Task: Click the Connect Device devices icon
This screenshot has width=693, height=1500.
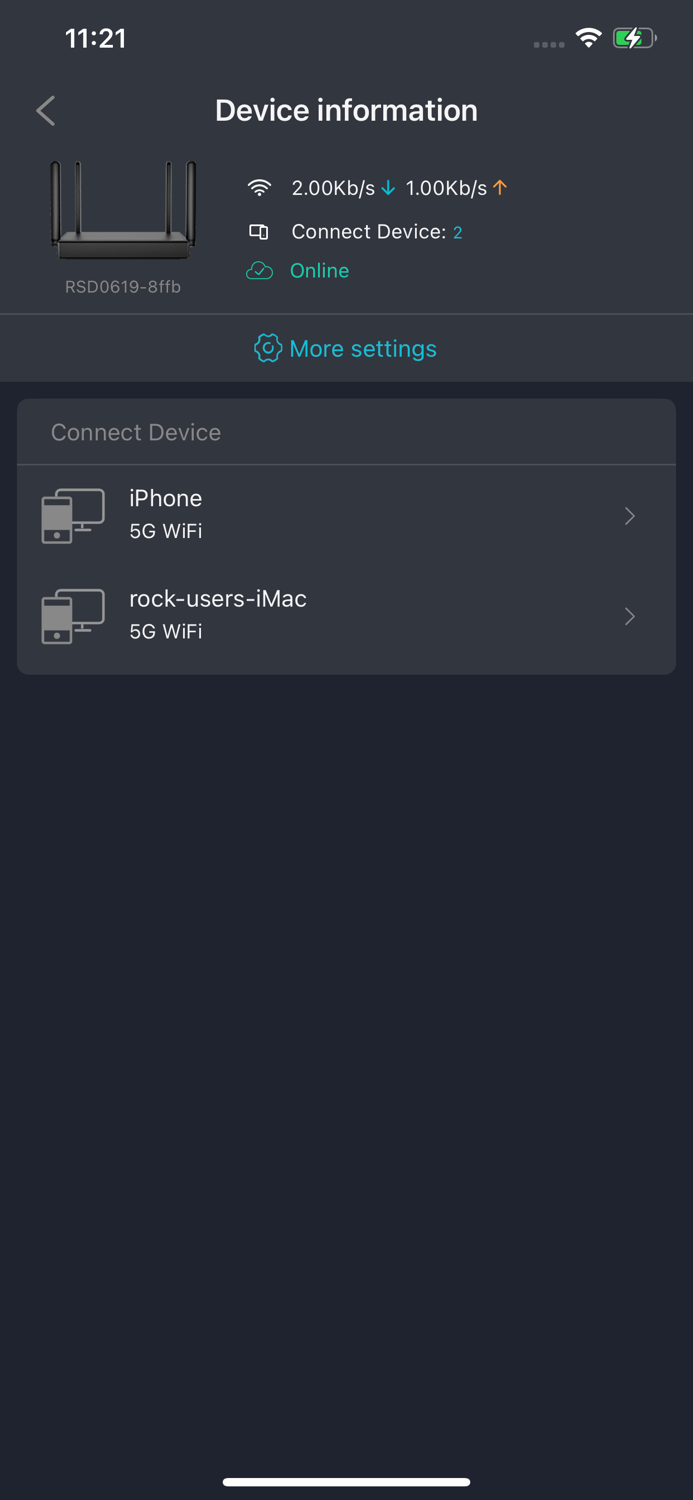Action: pyautogui.click(x=259, y=231)
